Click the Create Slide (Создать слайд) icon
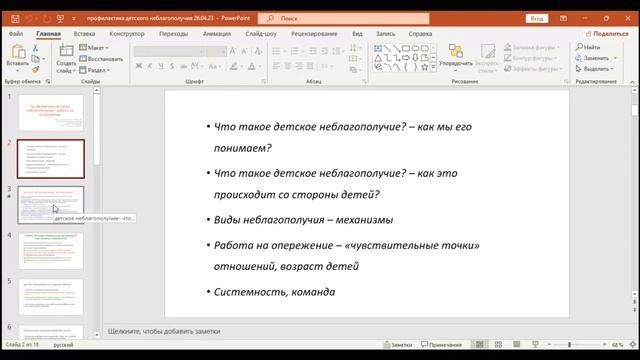Viewport: 640px width, 360px height. pyautogui.click(x=66, y=51)
